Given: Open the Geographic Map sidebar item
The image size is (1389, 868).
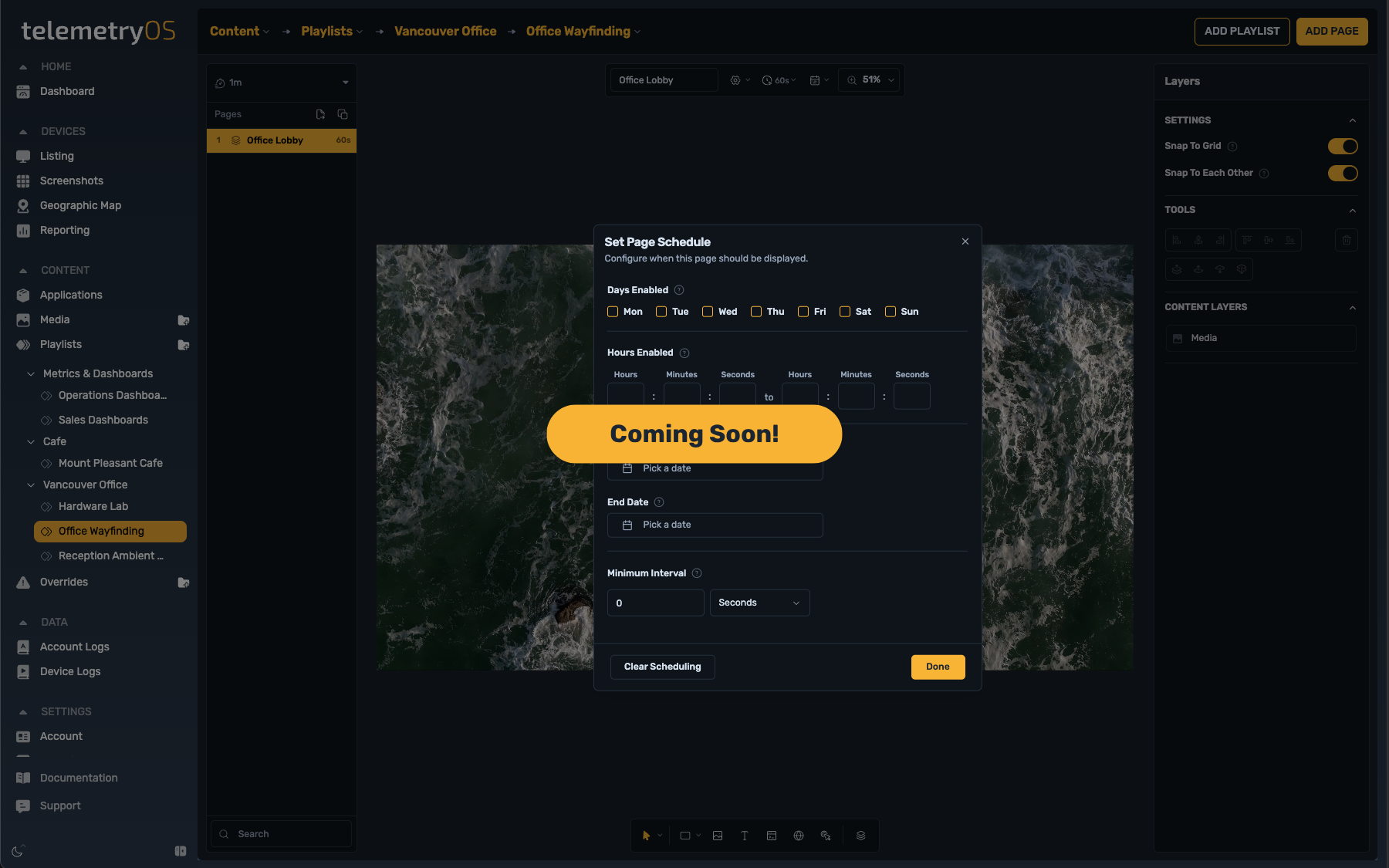Looking at the screenshot, I should pos(79,205).
